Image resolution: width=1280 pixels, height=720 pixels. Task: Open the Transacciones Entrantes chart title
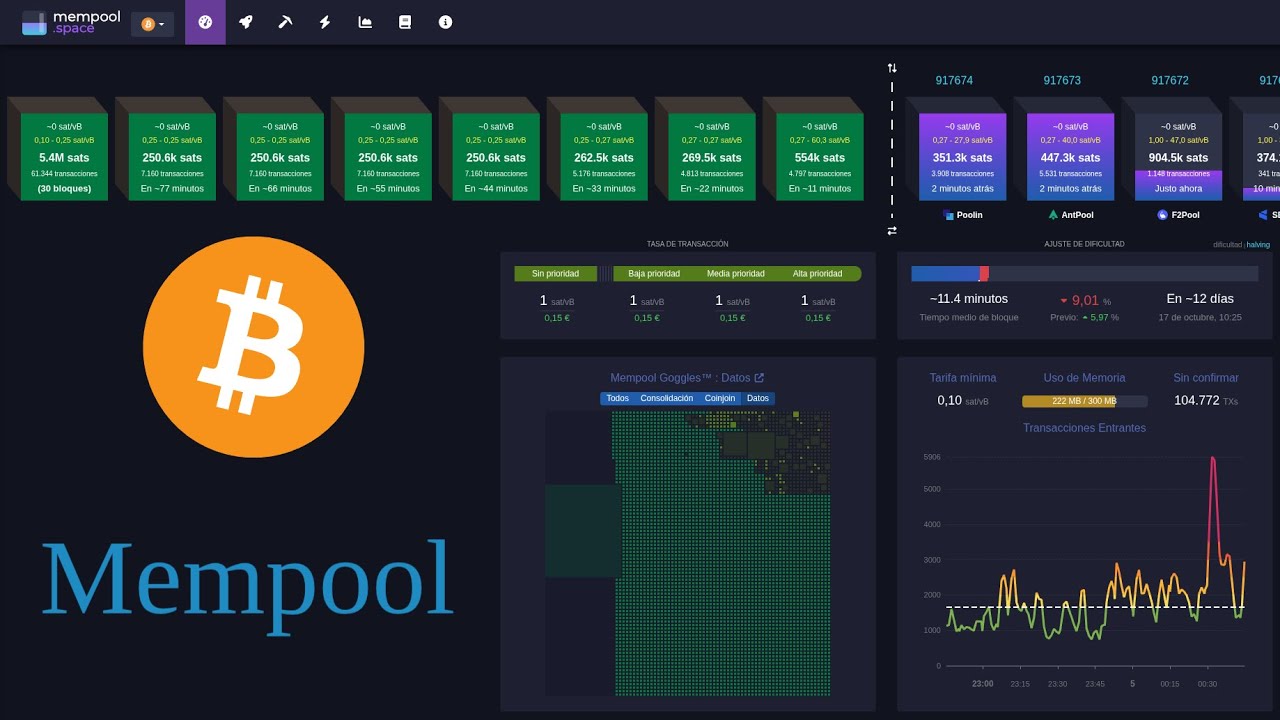coord(1084,428)
